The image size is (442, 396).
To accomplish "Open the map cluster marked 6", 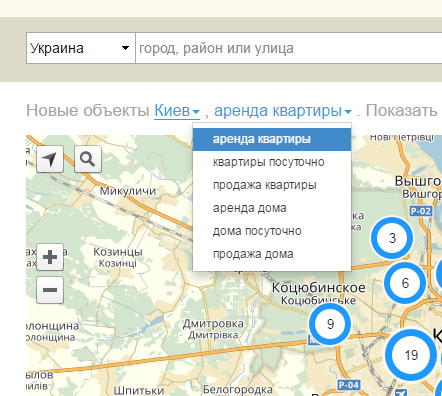I will click(x=405, y=283).
